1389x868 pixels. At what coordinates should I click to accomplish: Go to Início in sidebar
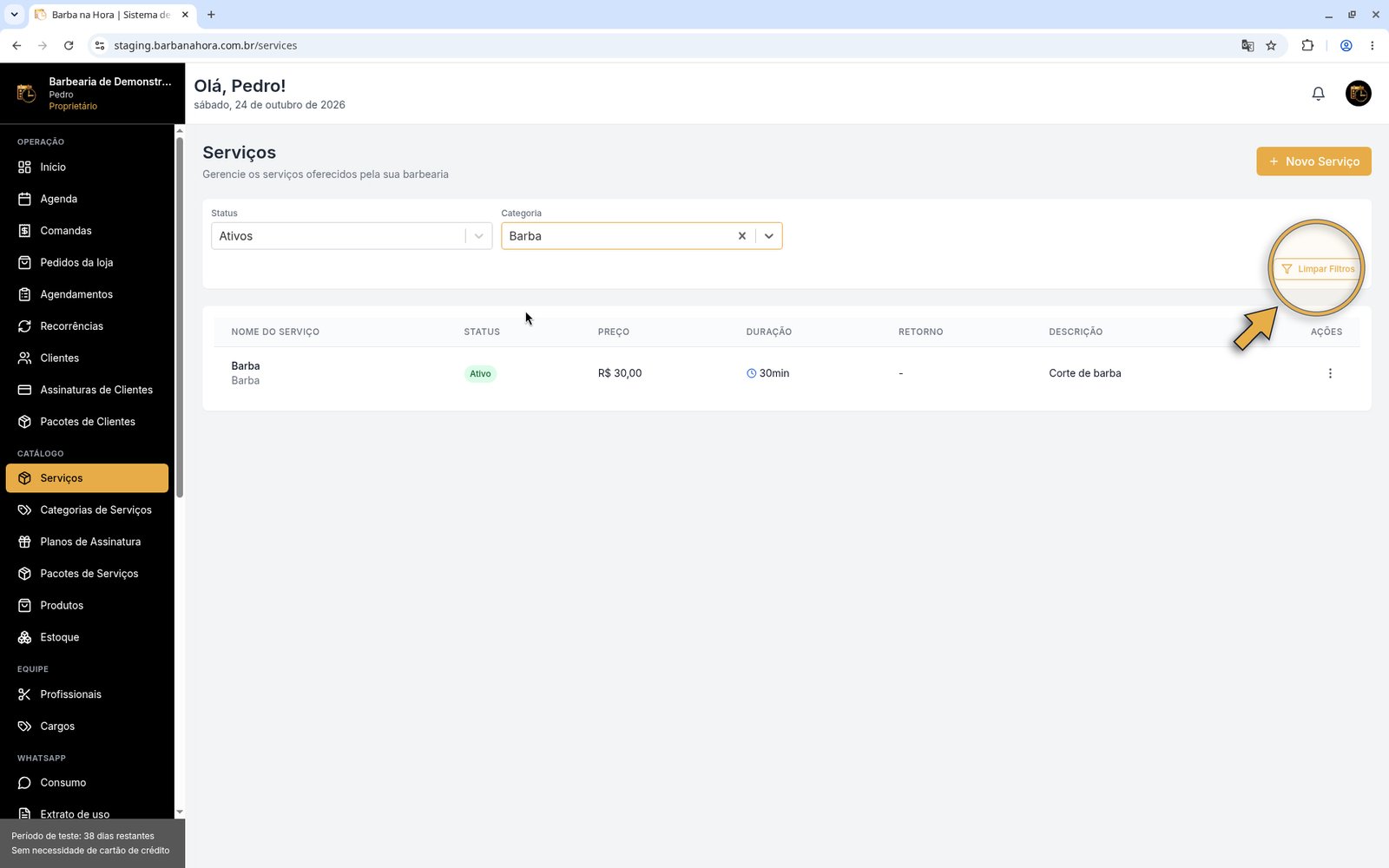tap(87, 167)
